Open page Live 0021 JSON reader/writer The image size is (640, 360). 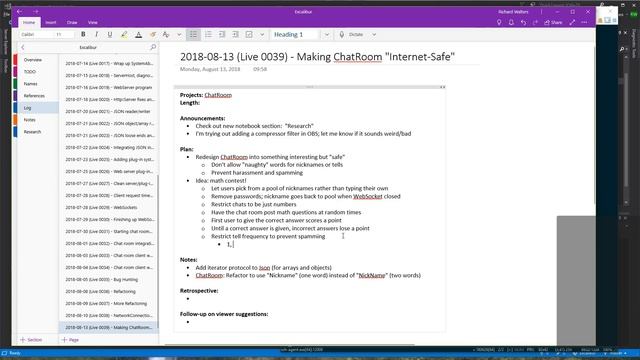tap(109, 111)
